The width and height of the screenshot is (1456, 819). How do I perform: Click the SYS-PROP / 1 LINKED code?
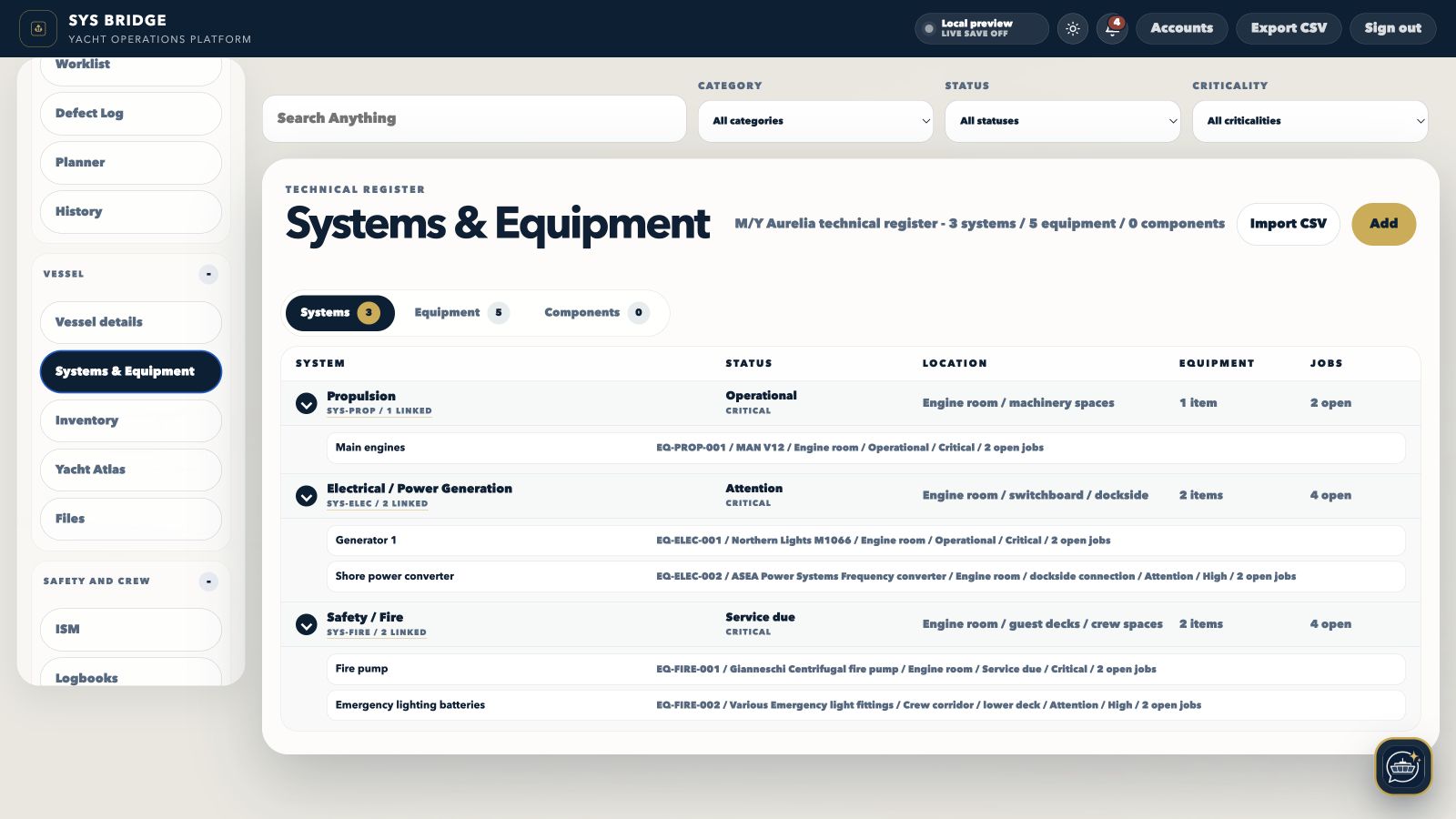point(379,411)
